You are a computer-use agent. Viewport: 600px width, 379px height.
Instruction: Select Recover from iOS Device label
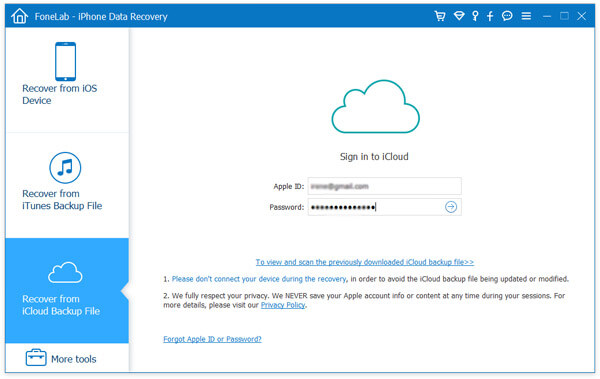click(60, 94)
